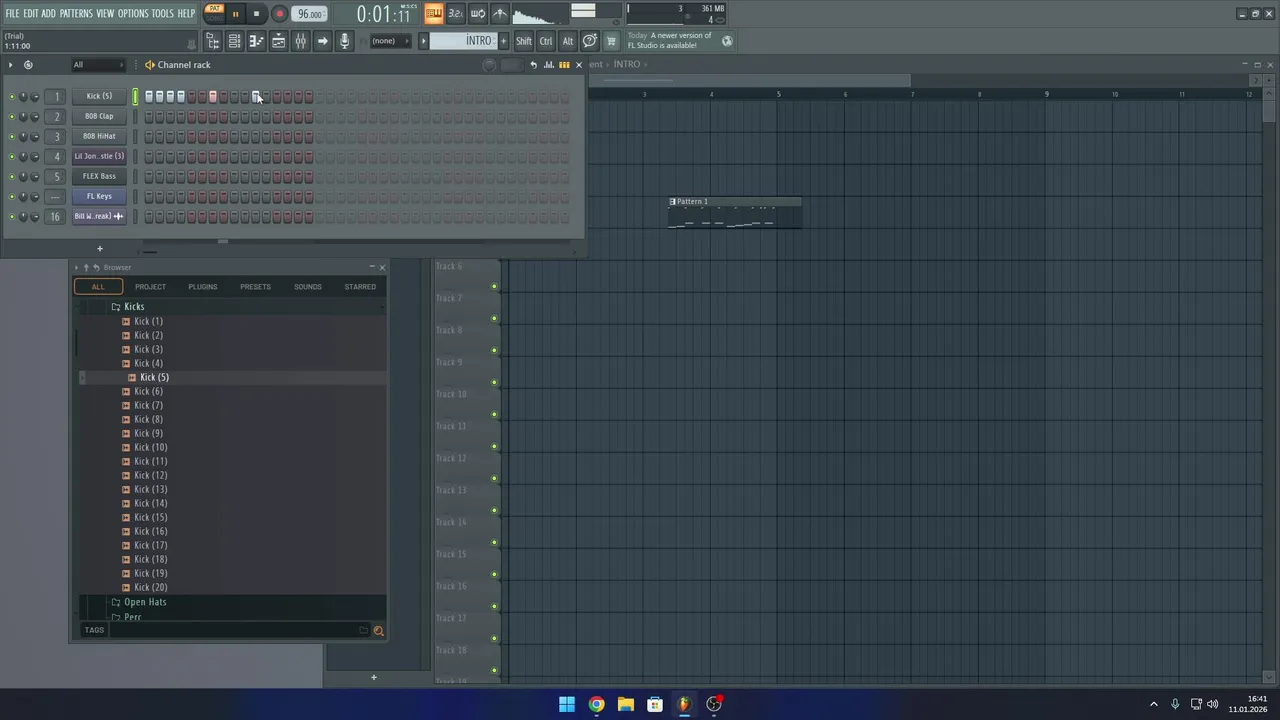Image resolution: width=1280 pixels, height=720 pixels.
Task: Switch Browser to the PLUGINS tab
Action: [x=202, y=287]
